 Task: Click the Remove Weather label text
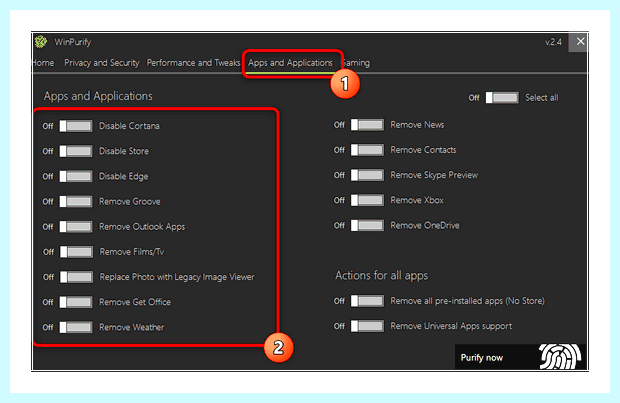click(132, 327)
